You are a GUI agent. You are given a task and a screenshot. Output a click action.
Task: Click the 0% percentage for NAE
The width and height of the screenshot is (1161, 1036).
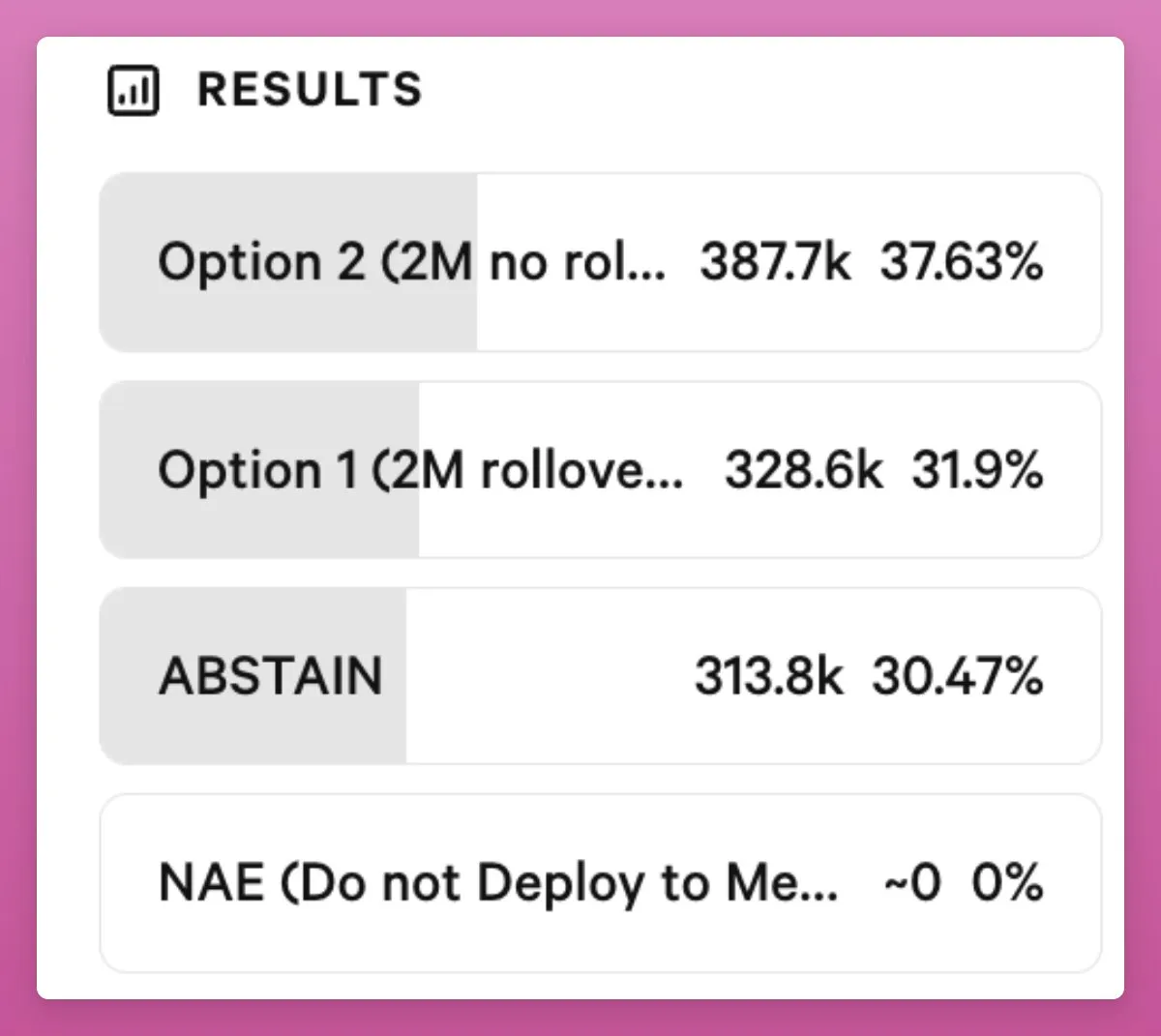pyautogui.click(x=1007, y=882)
